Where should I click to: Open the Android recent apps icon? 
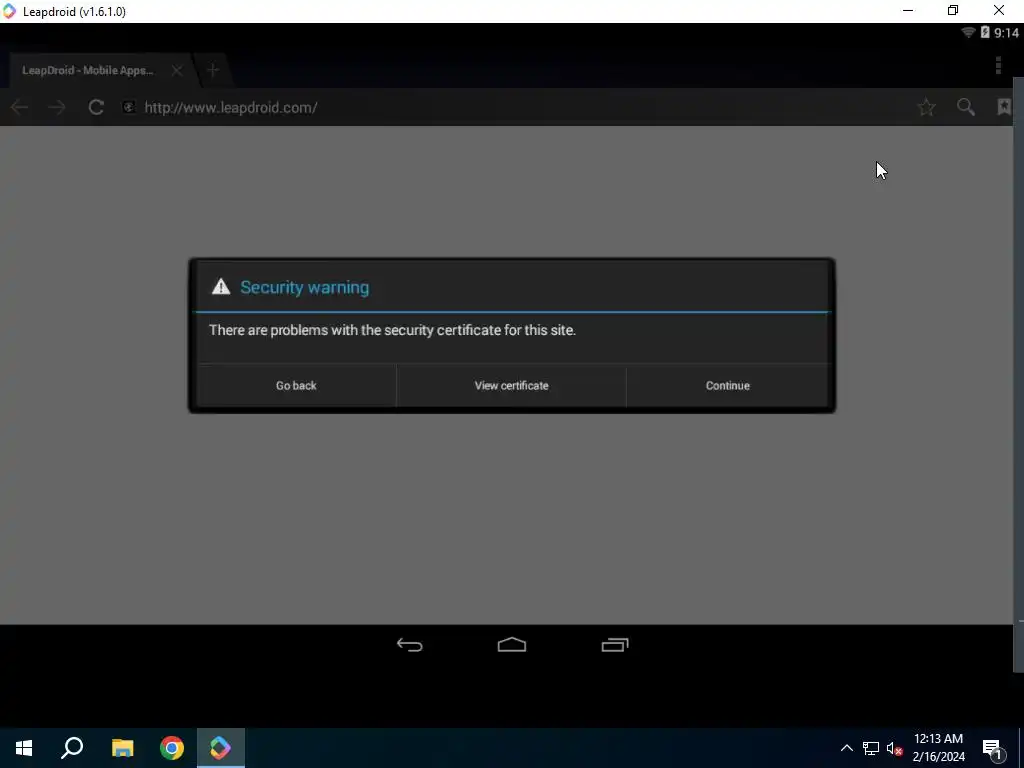click(x=615, y=645)
